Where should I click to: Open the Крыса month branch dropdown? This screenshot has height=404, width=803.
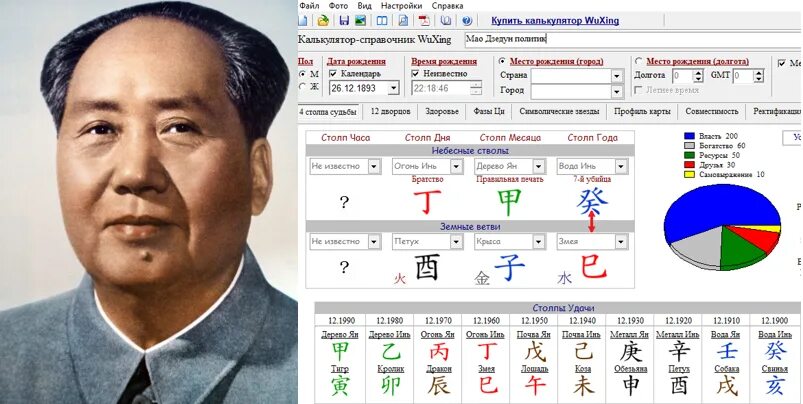tap(539, 241)
